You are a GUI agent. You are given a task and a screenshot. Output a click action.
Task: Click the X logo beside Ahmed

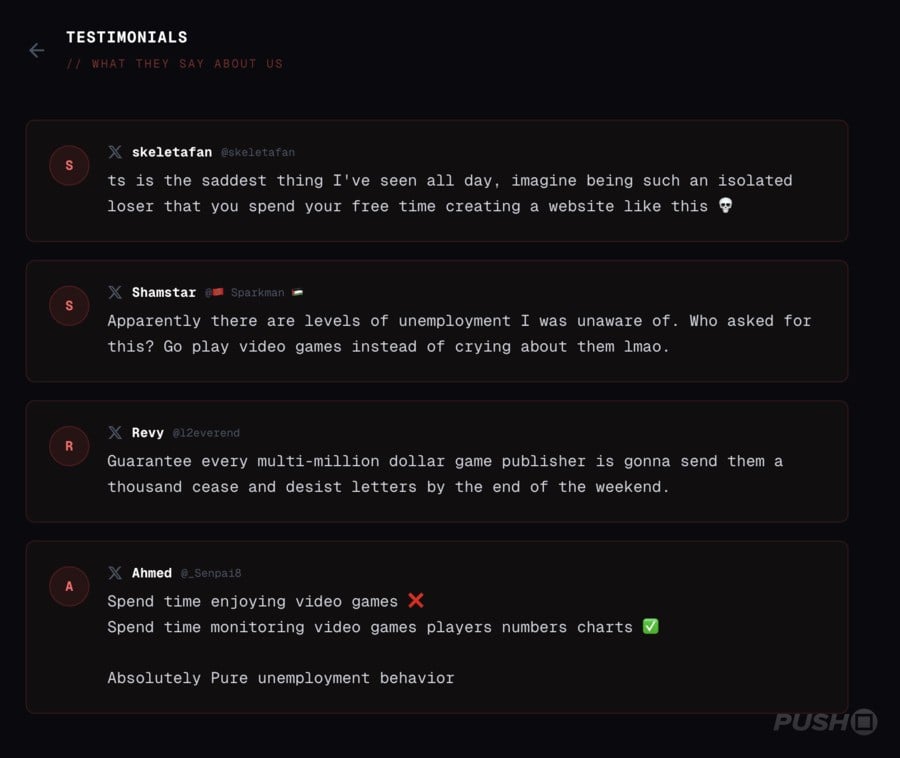pyautogui.click(x=116, y=573)
